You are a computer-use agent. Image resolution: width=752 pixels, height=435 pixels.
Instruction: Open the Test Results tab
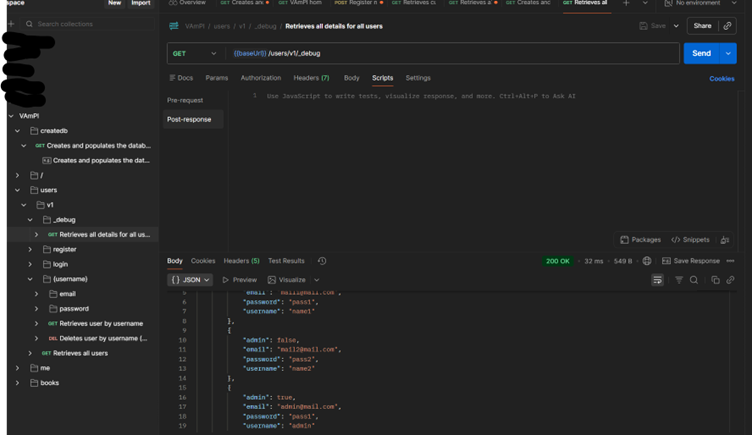coord(286,261)
